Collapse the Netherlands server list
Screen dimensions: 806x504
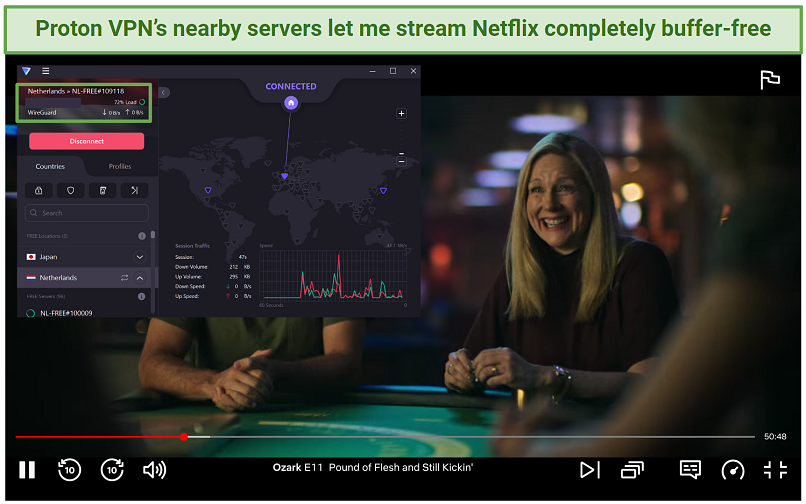139,278
